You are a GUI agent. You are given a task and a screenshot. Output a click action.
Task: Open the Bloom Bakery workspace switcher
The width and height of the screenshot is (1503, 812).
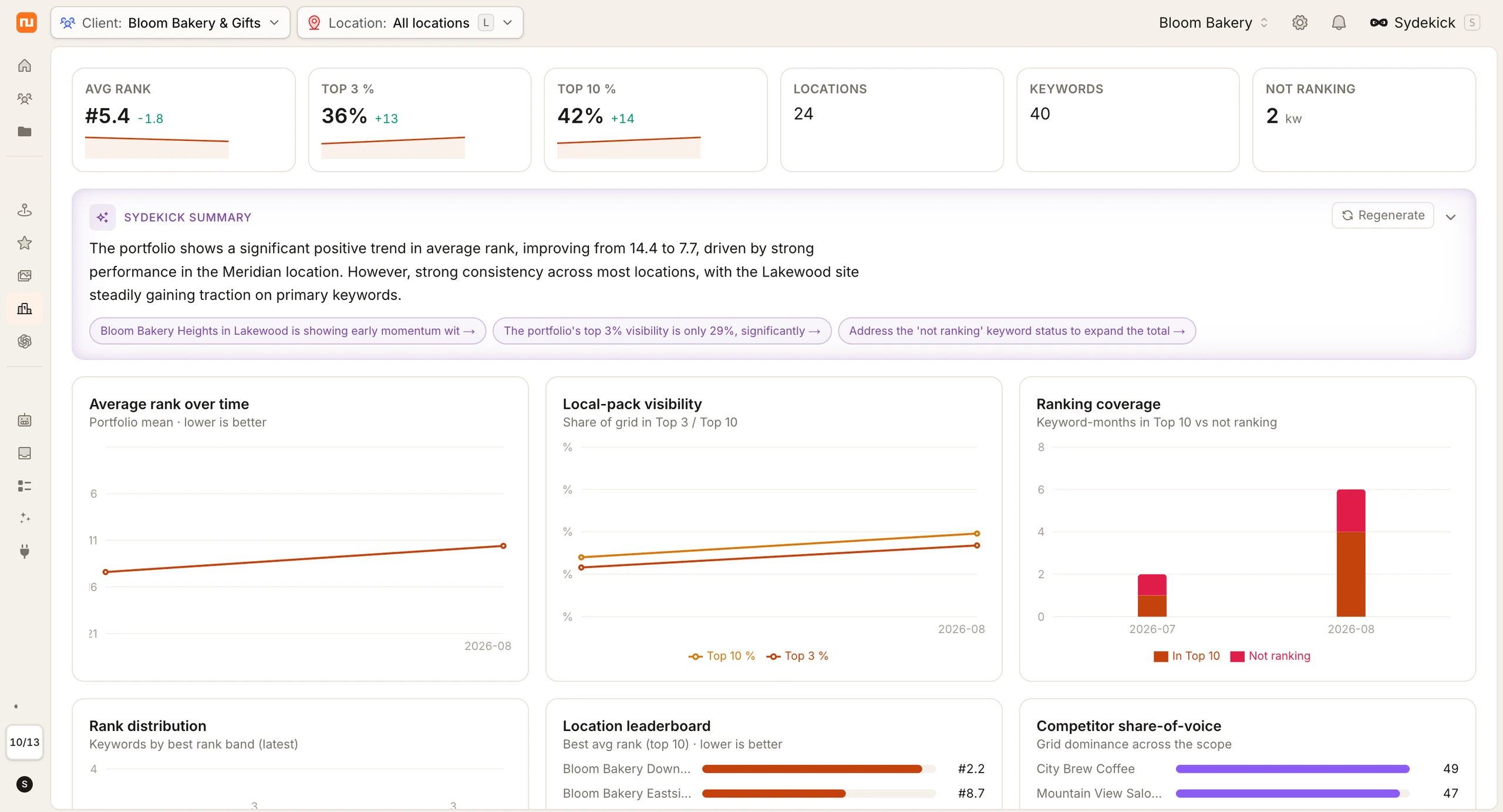[1213, 22]
